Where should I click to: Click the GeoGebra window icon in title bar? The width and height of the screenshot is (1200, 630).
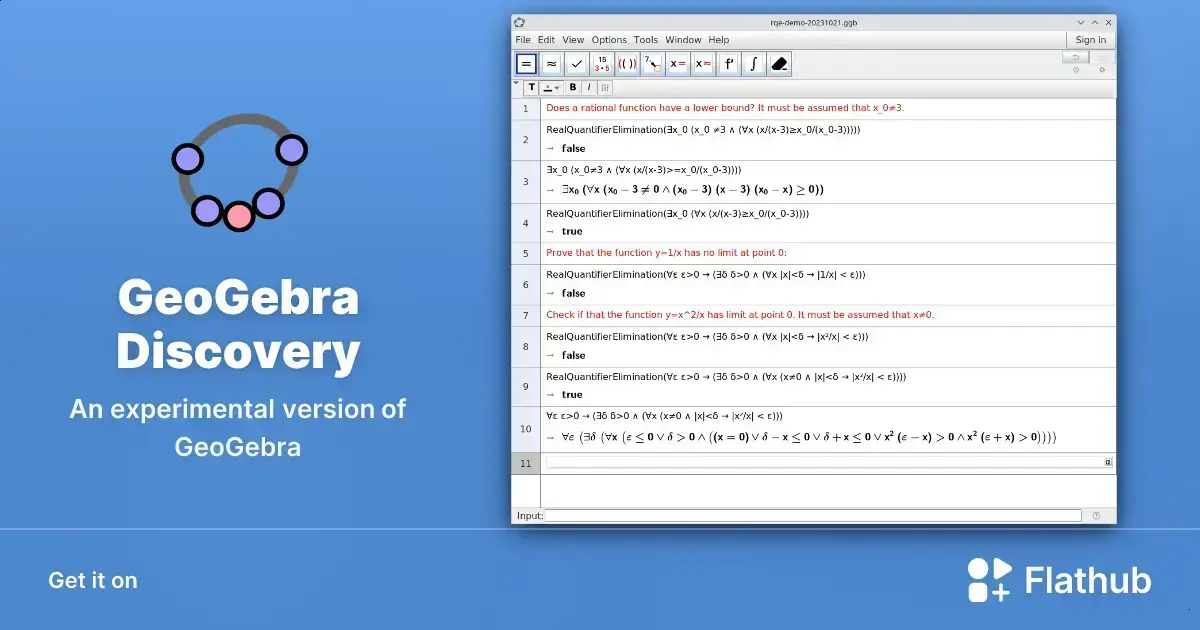click(x=520, y=21)
